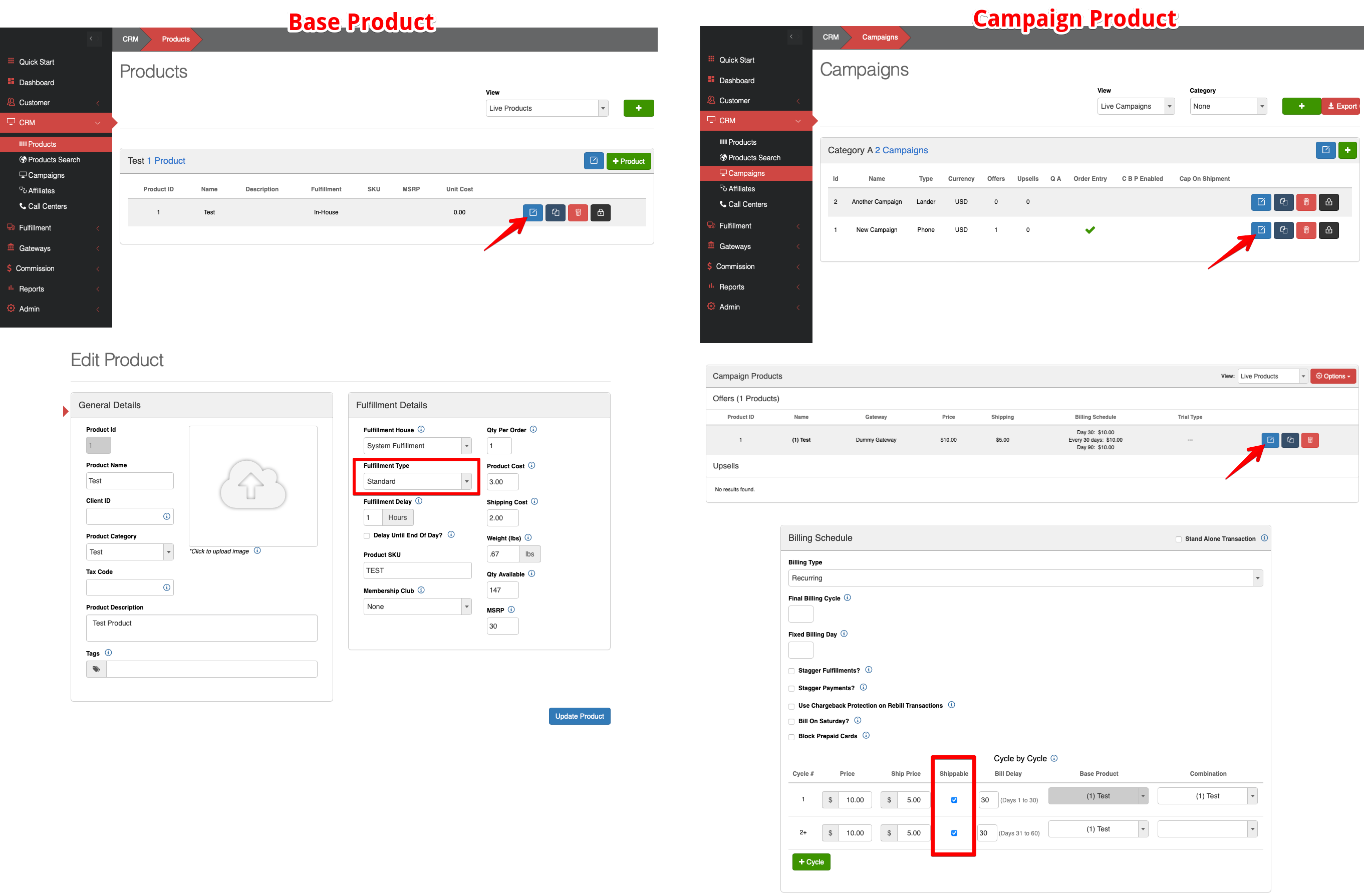Select Affiliates in Campaigns page sidebar
1364x896 pixels.
[x=741, y=188]
